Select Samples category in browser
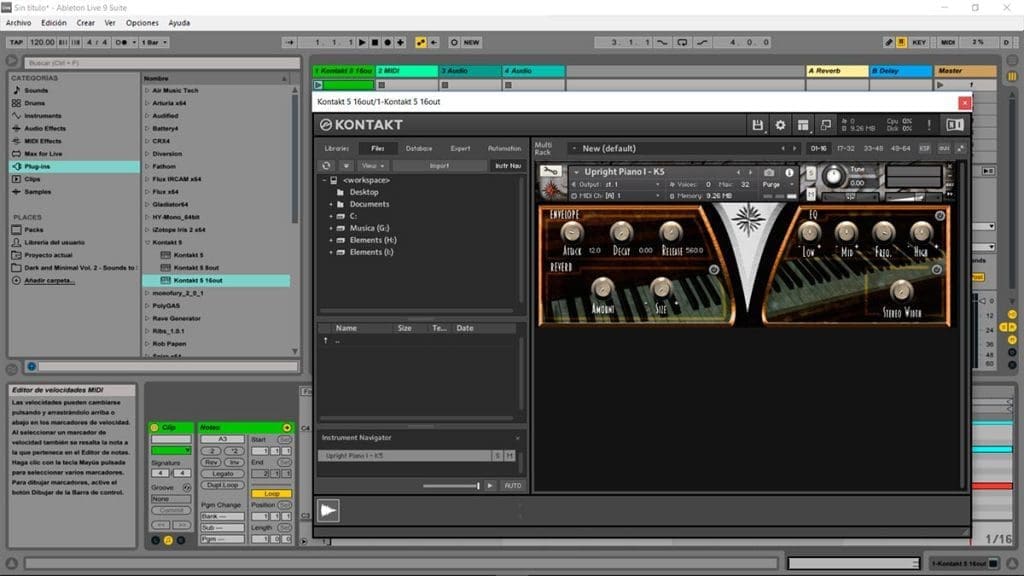The height and width of the screenshot is (576, 1024). pos(37,192)
